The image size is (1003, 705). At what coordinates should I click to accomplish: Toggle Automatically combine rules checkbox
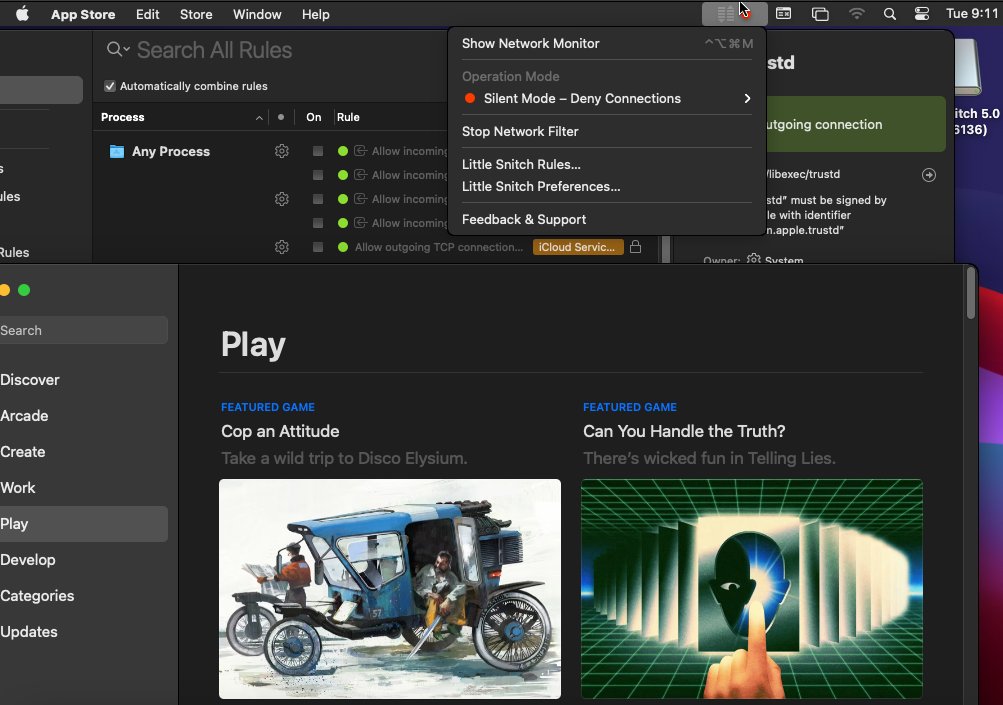tap(110, 86)
